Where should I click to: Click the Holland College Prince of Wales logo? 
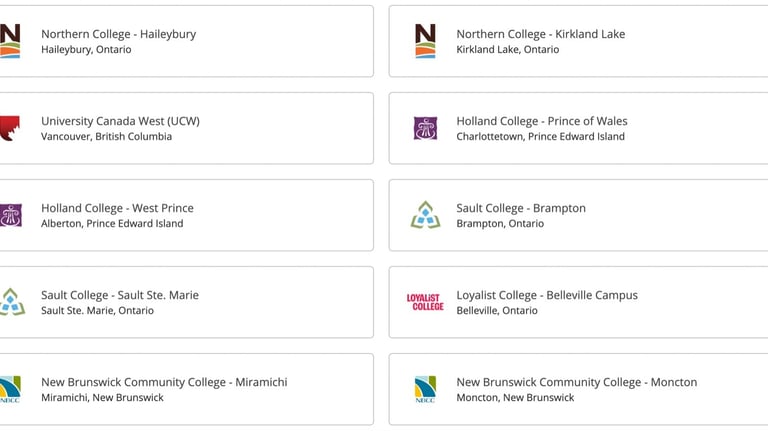click(x=425, y=128)
